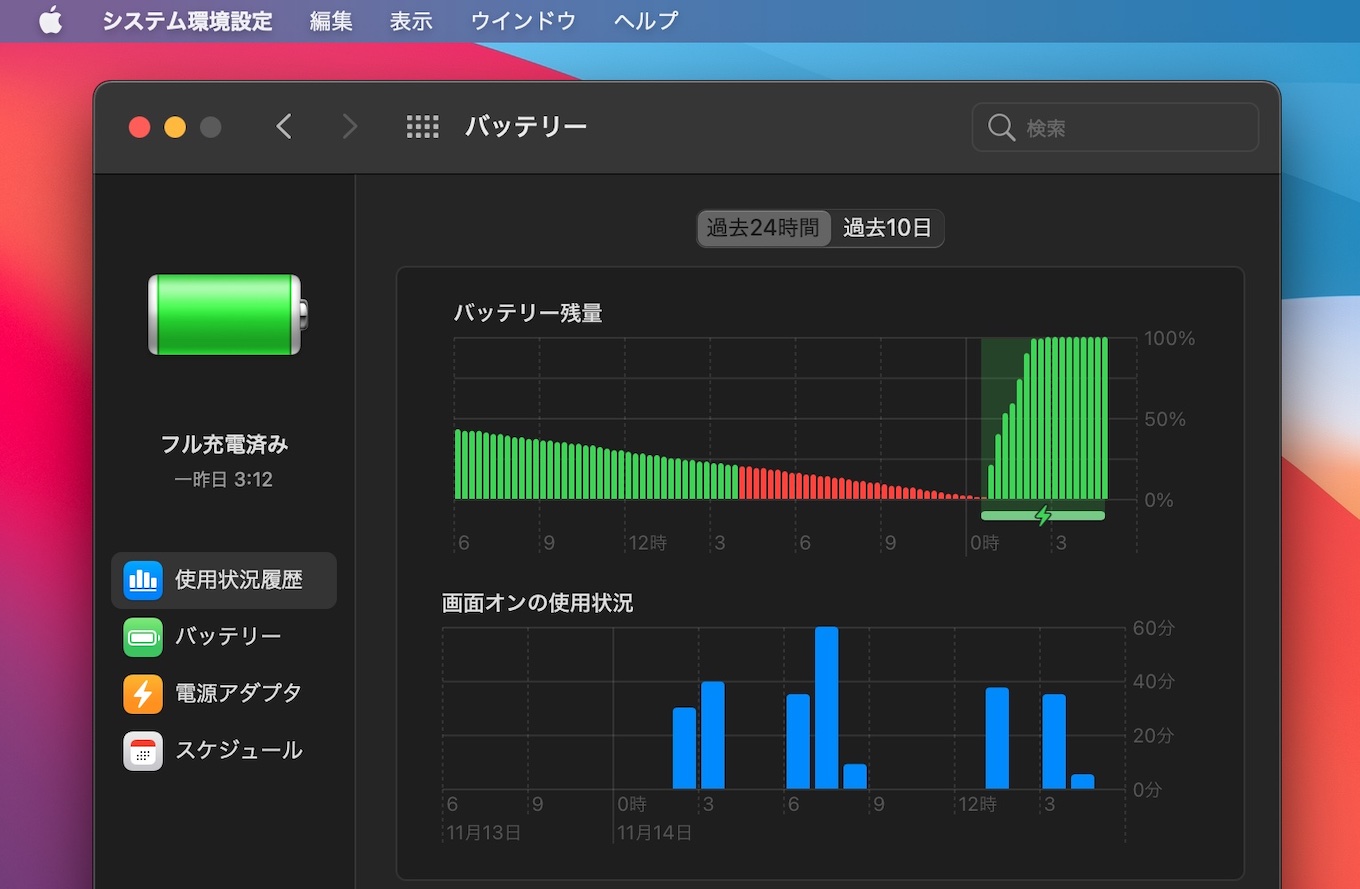
Task: Click the forward navigation arrow
Action: 349,126
